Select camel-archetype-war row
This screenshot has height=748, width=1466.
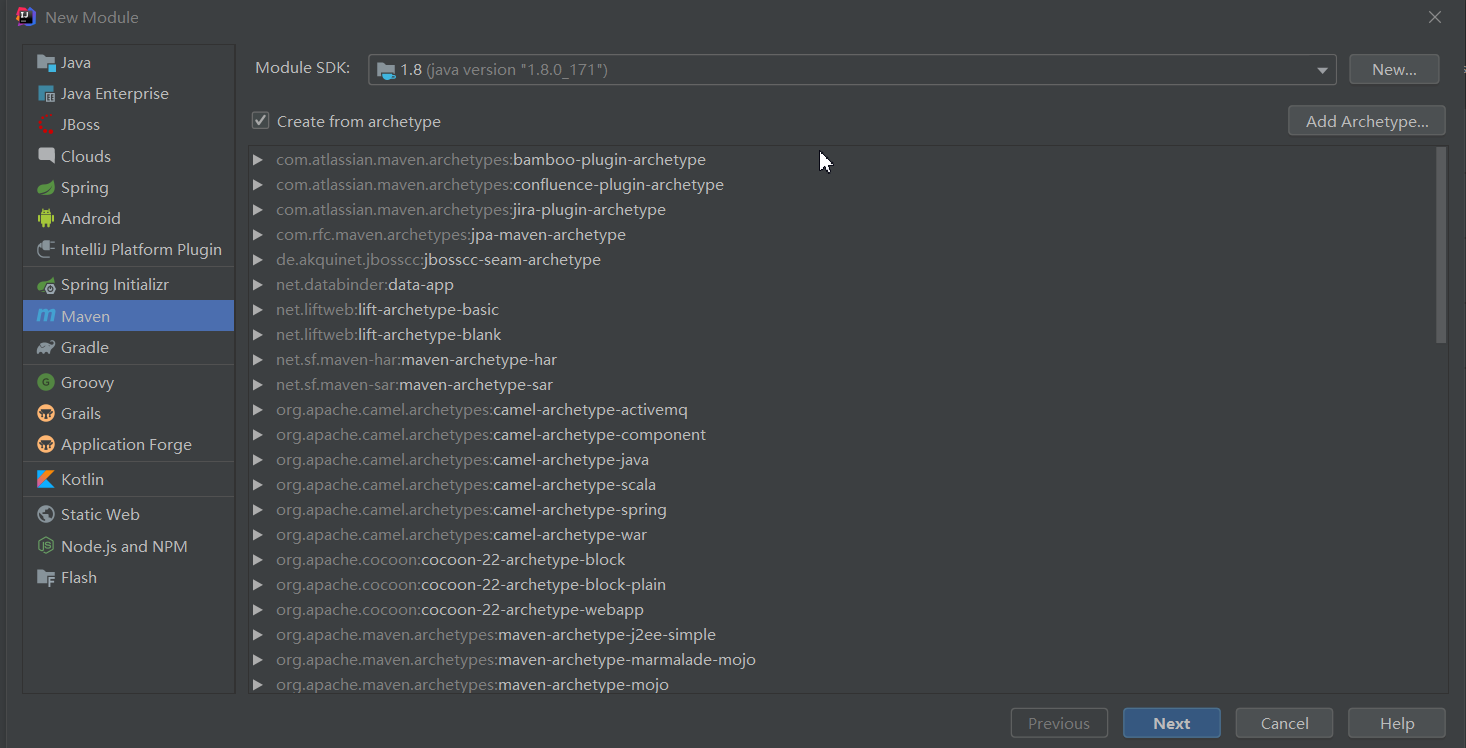pyautogui.click(x=842, y=535)
